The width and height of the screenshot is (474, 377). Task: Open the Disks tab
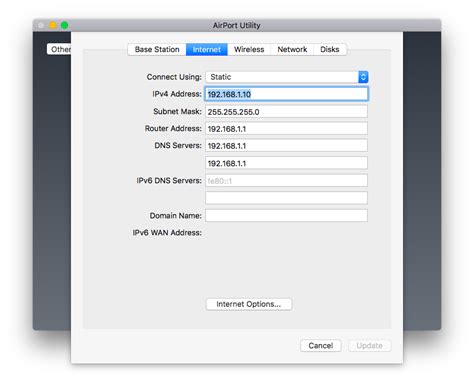point(330,50)
